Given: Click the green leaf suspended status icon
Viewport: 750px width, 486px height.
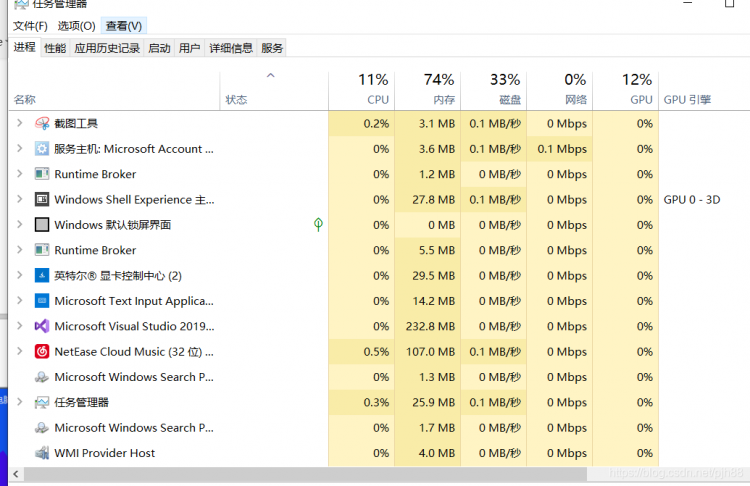Looking at the screenshot, I should (x=318, y=224).
